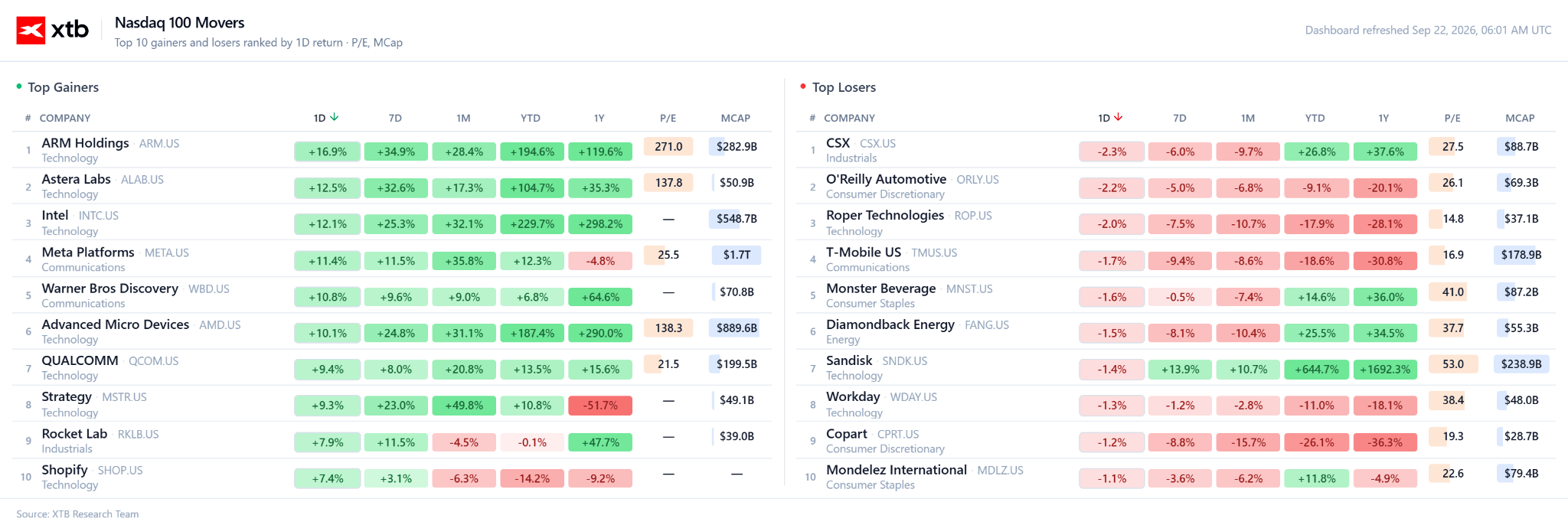Select Intel company name
The width and height of the screenshot is (1568, 528).
[54, 215]
